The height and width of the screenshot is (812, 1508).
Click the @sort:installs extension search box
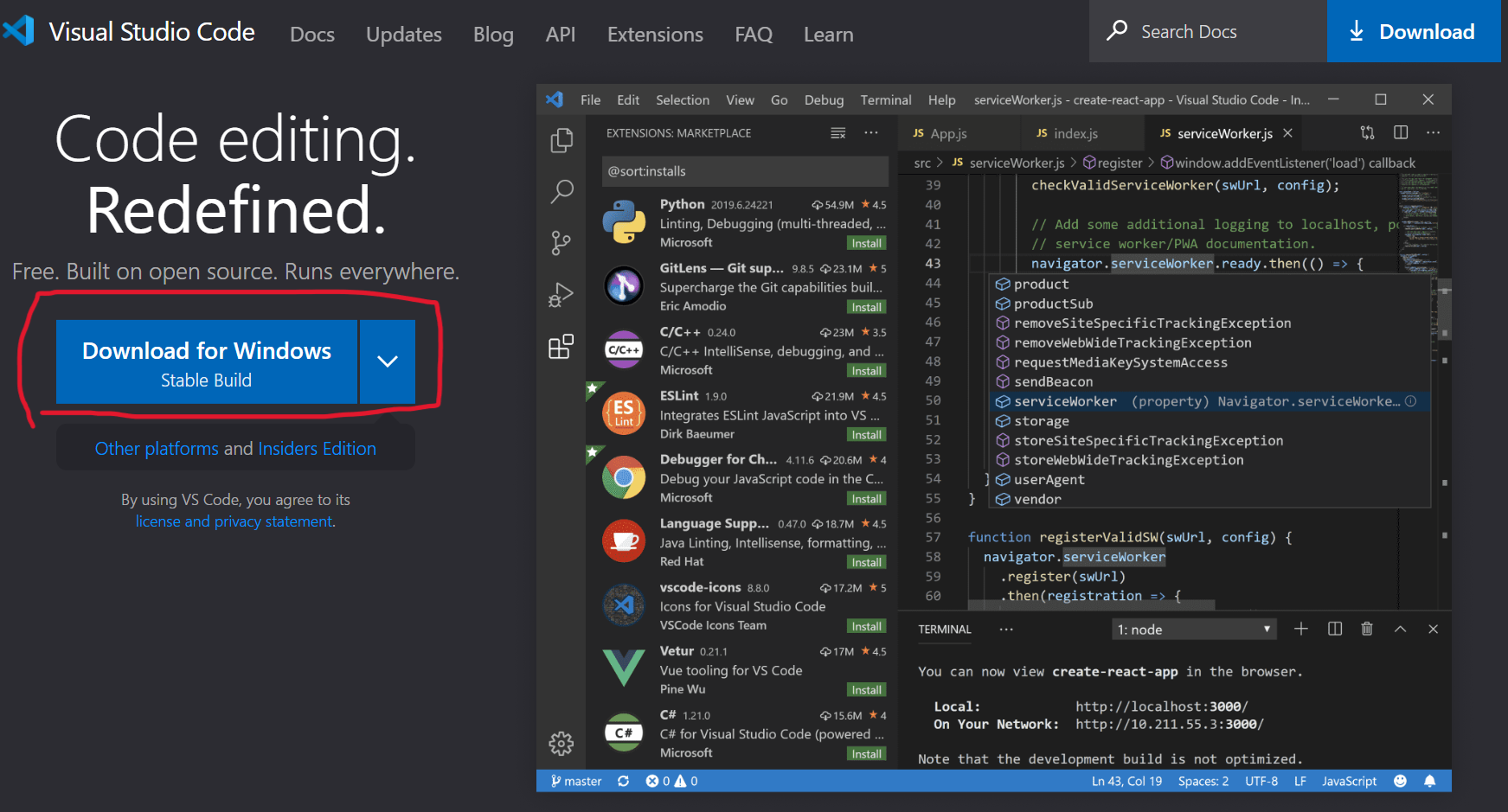[x=745, y=171]
